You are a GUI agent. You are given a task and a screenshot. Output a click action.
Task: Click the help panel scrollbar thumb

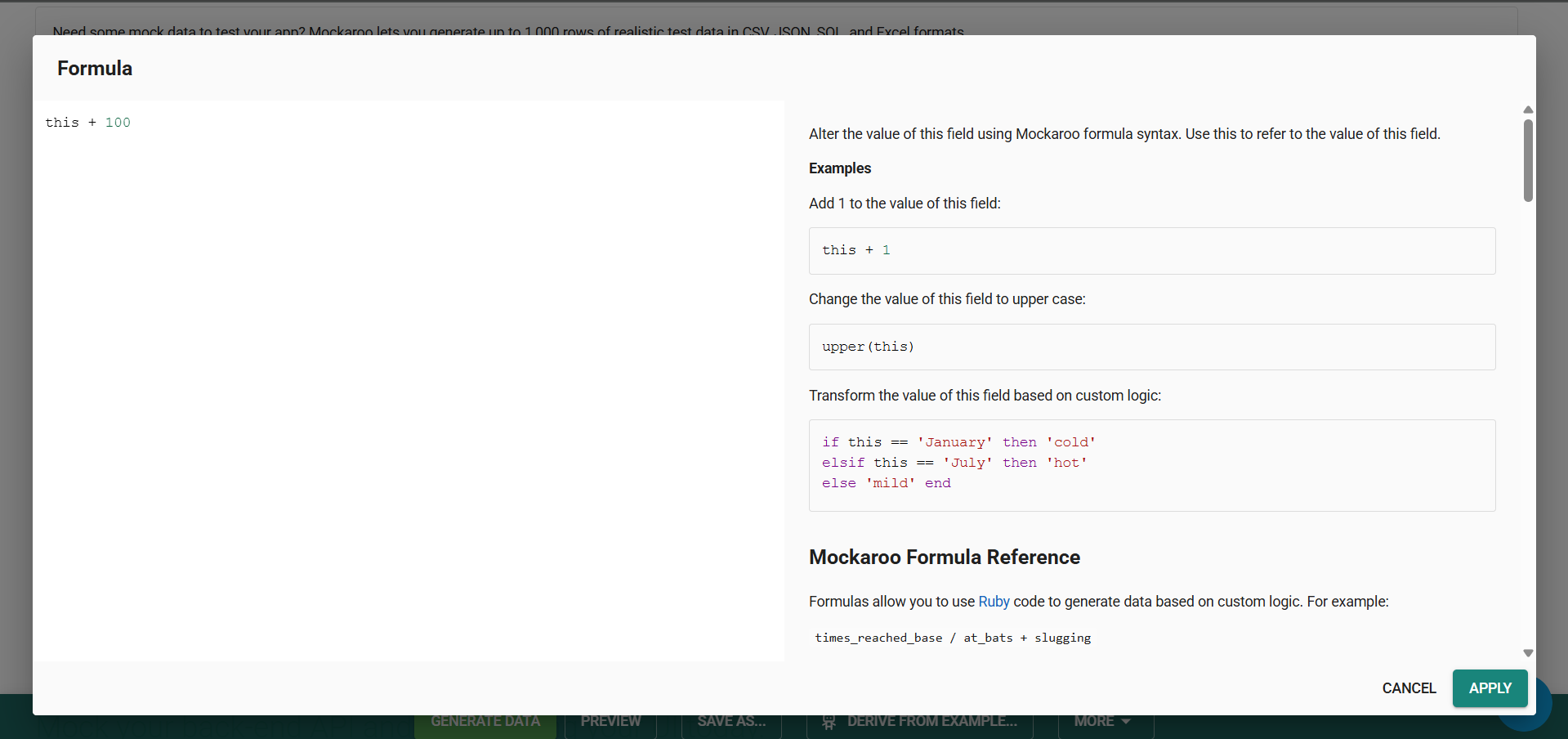coord(1528,160)
